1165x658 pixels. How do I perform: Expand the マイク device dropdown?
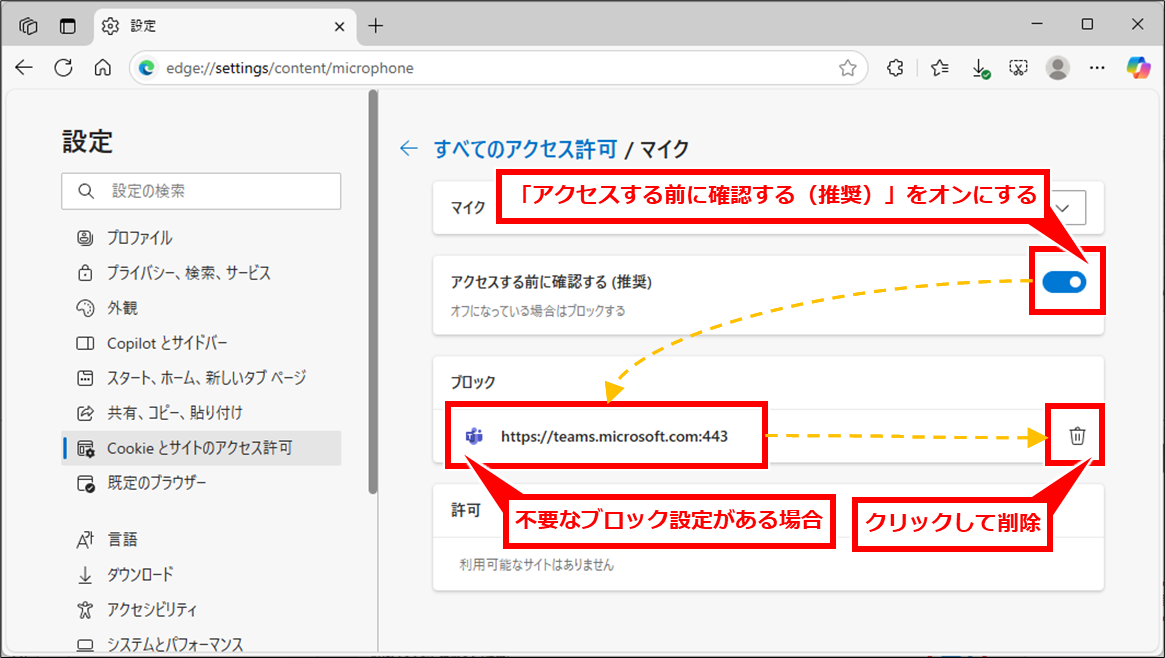(x=1067, y=207)
